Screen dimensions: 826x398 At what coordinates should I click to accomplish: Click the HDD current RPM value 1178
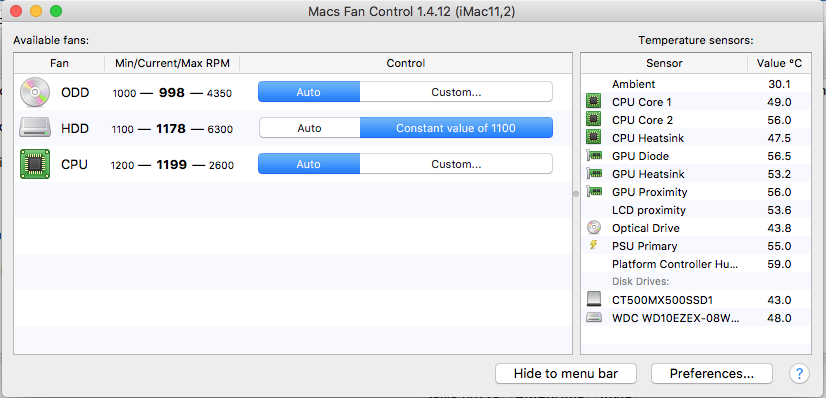pyautogui.click(x=171, y=128)
